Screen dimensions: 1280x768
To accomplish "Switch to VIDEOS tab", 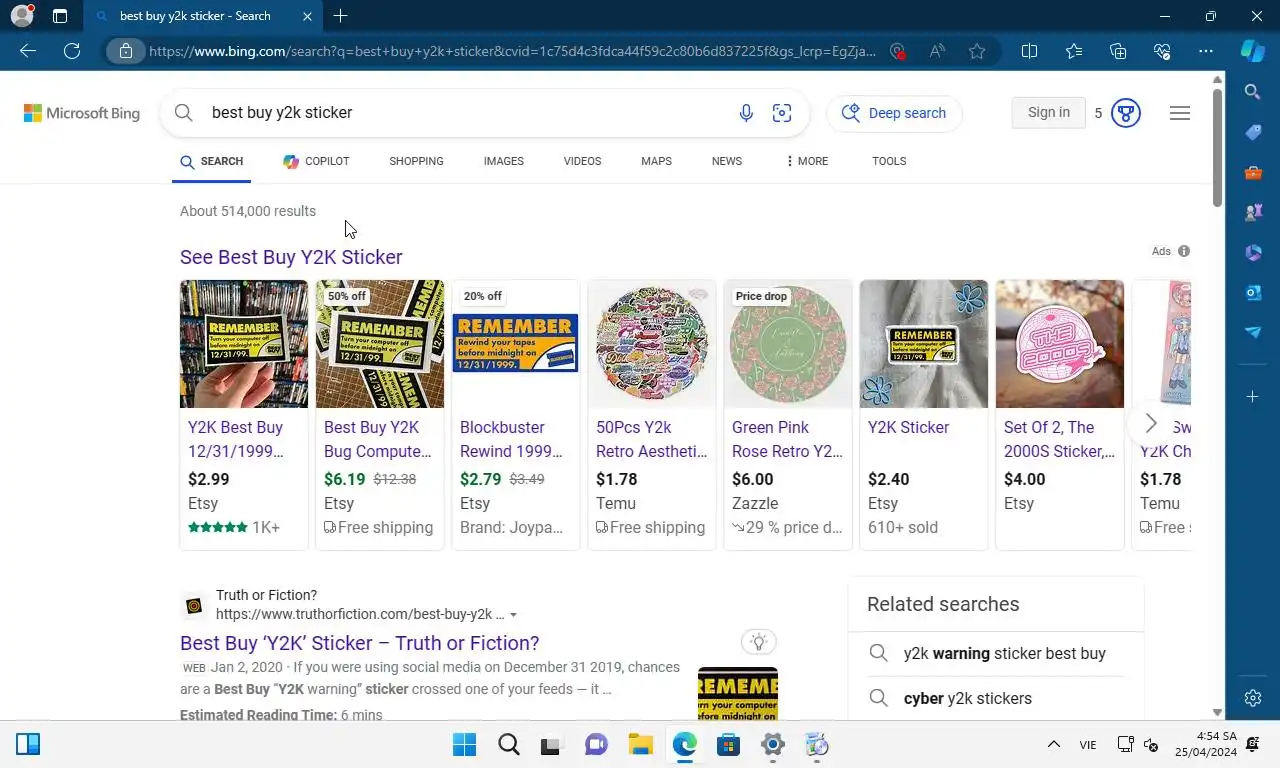I will pos(582,161).
